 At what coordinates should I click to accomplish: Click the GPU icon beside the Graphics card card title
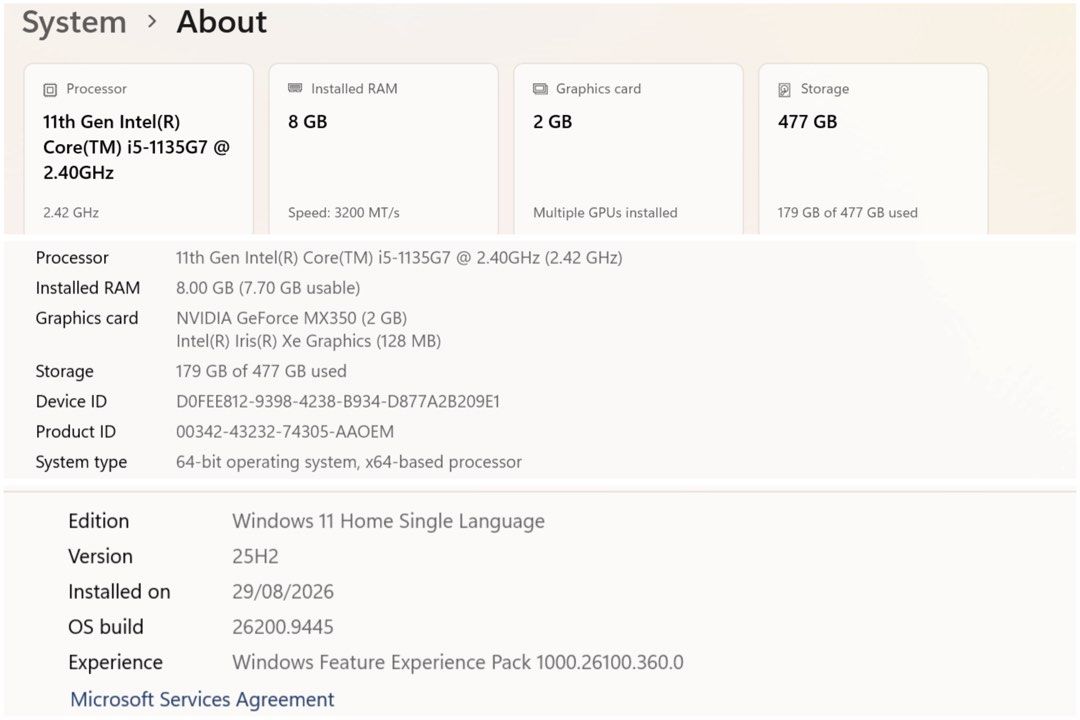(541, 89)
